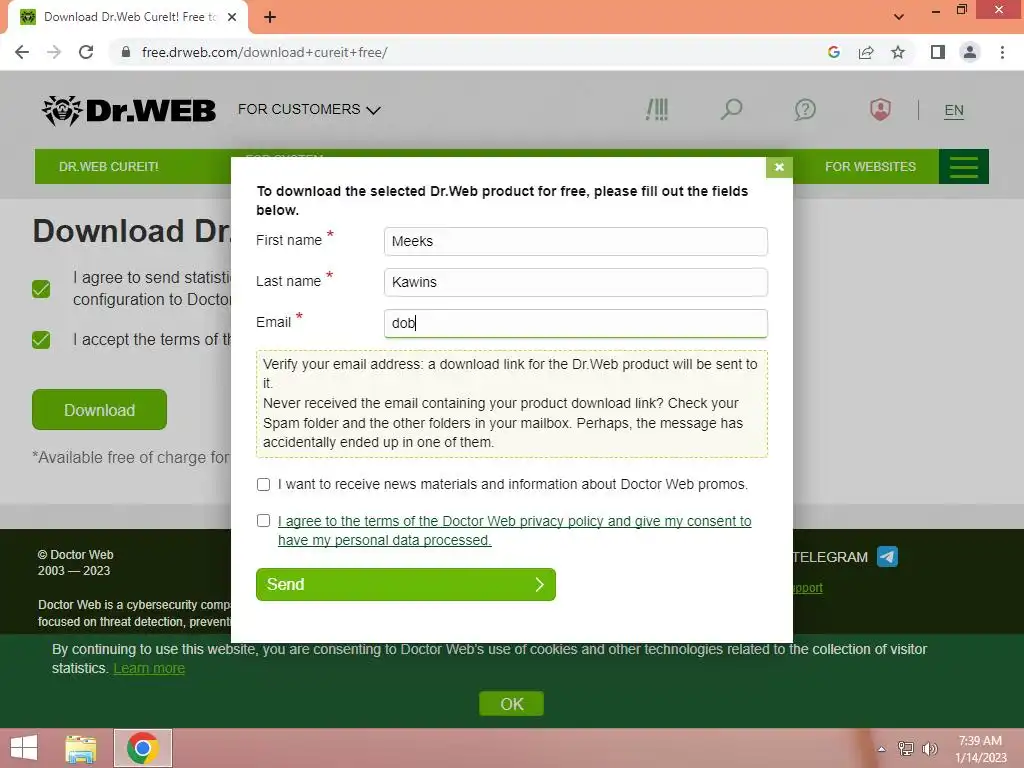Open File Explorer from taskbar

click(x=81, y=748)
